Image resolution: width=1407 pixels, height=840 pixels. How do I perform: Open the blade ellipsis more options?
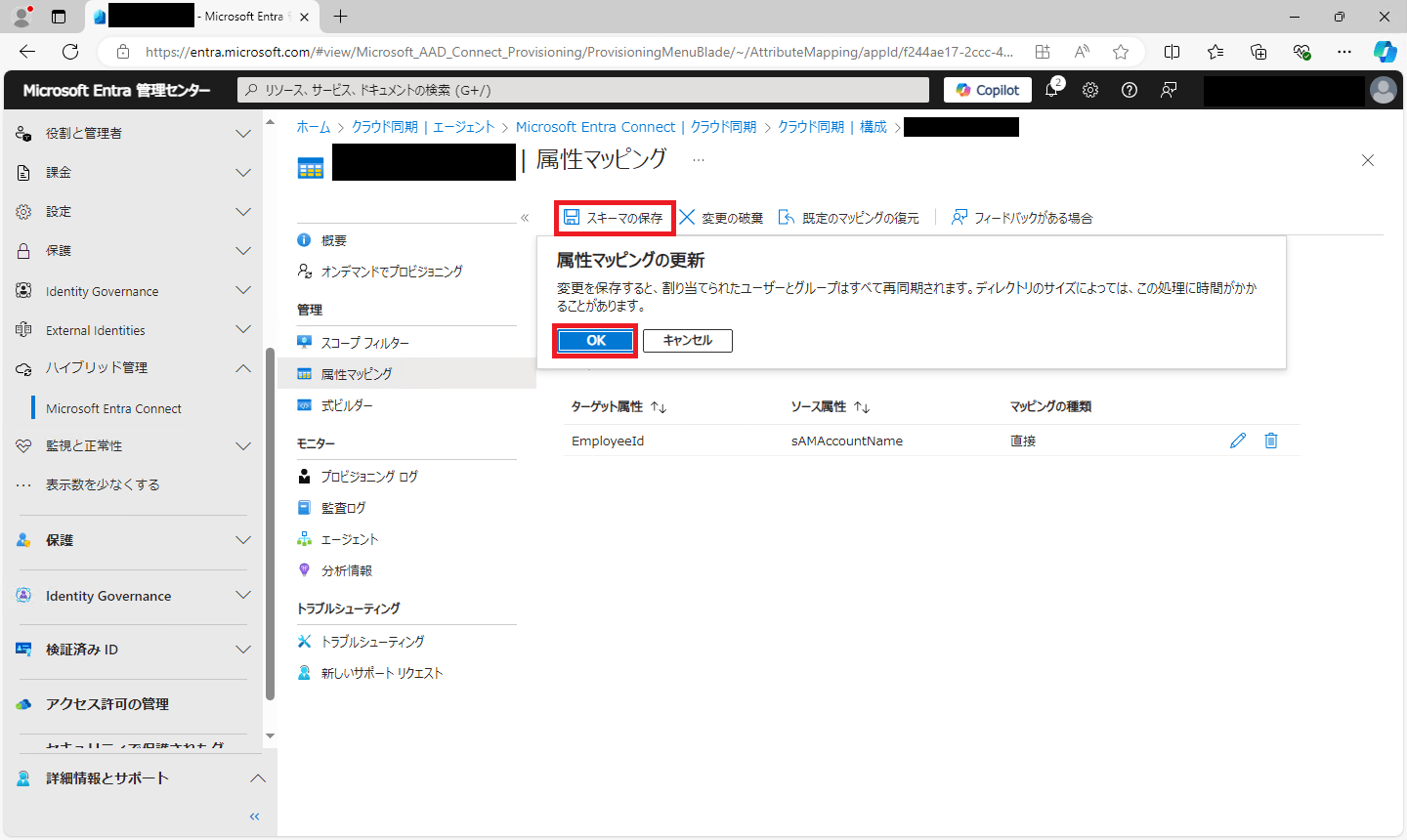coord(699,159)
